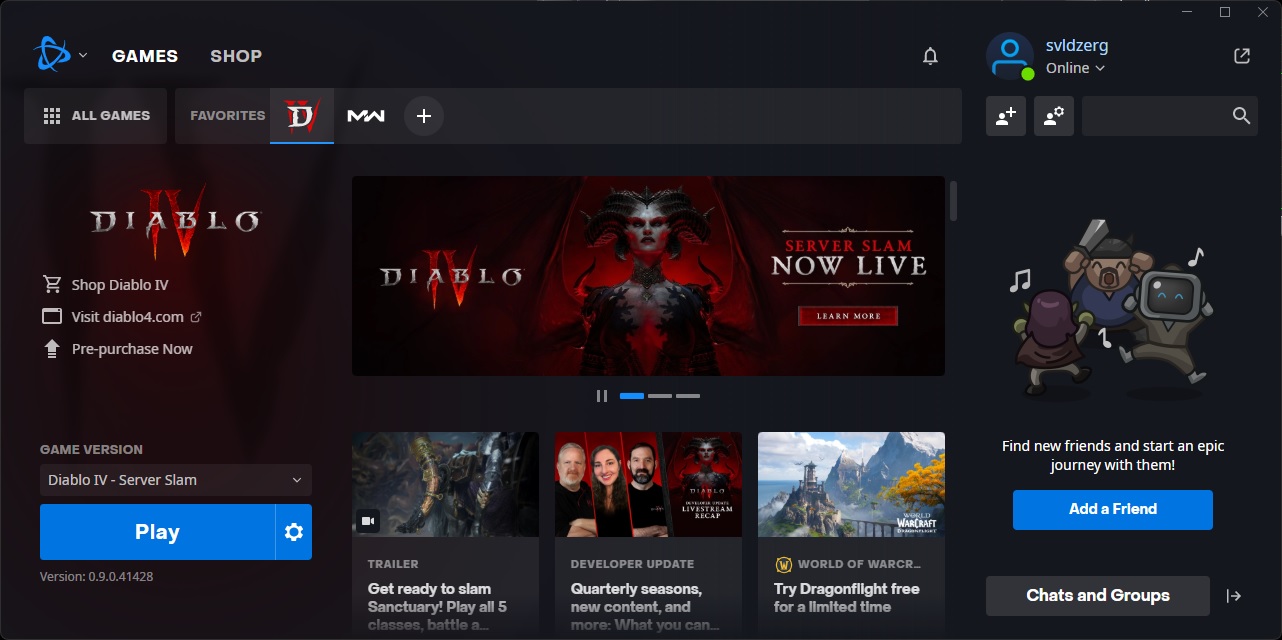Expand the Online status dropdown
The height and width of the screenshot is (640, 1282).
(1075, 68)
